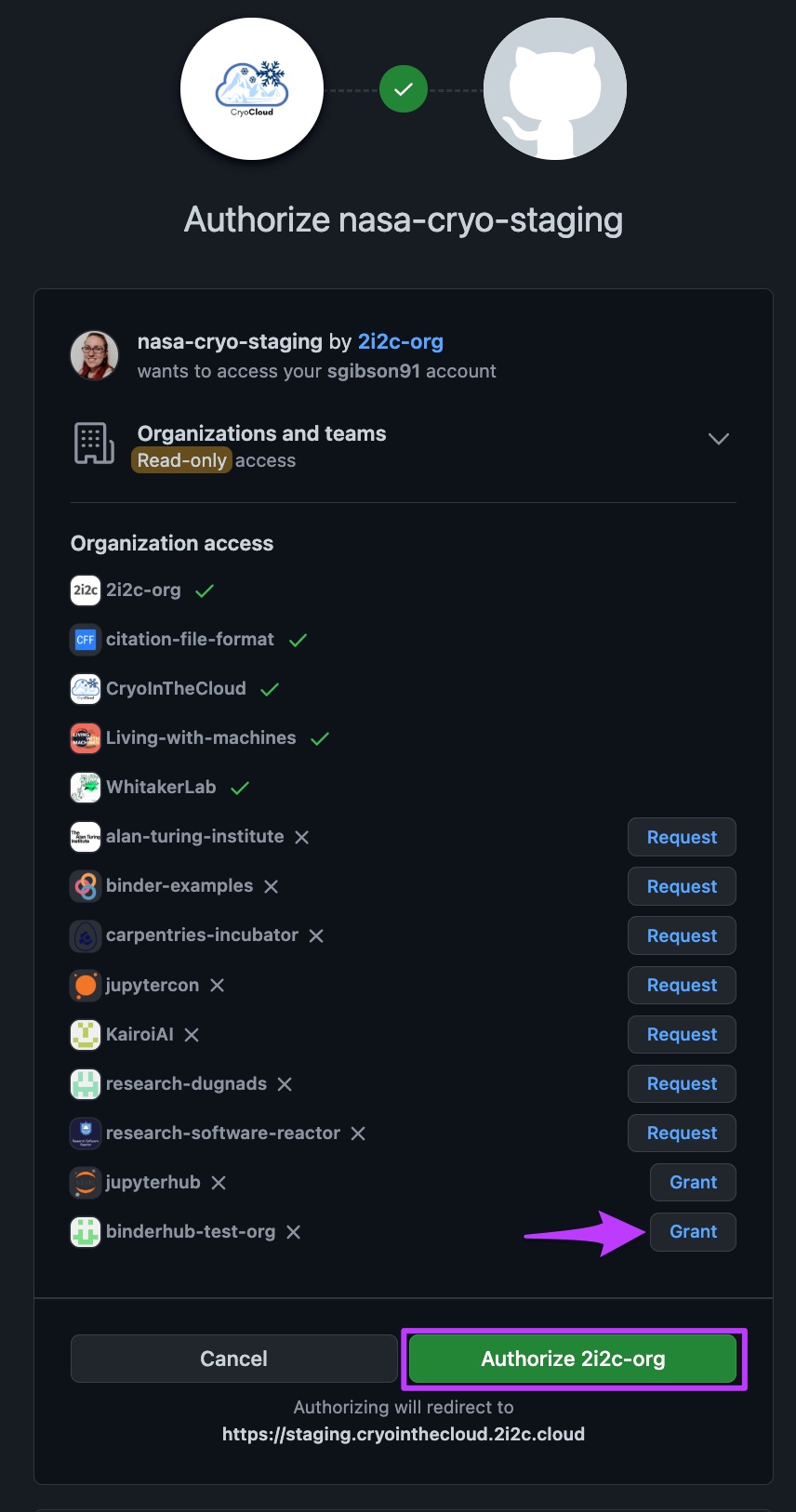Expand Organizations and teams chevron
This screenshot has width=796, height=1512.
[718, 439]
